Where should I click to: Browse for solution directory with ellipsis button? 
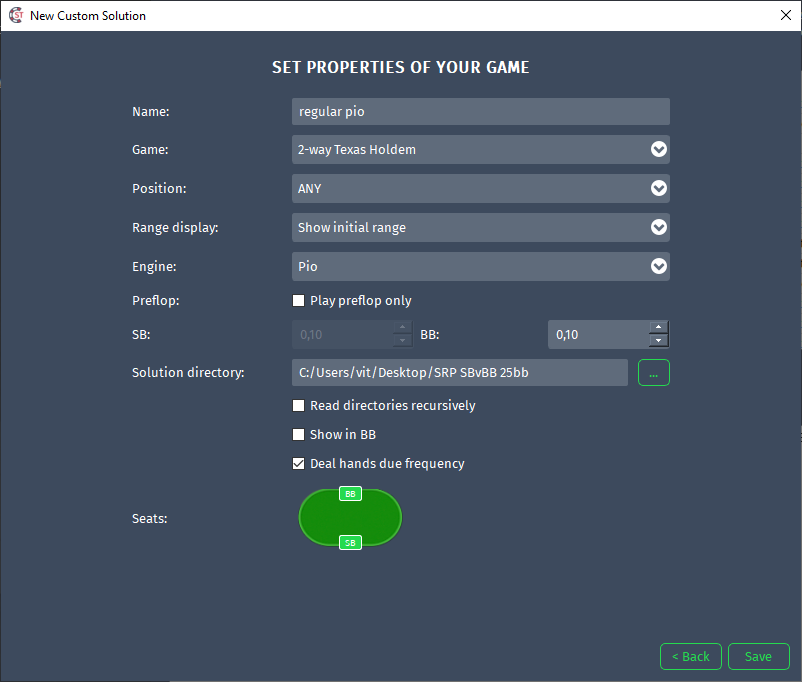tap(654, 372)
